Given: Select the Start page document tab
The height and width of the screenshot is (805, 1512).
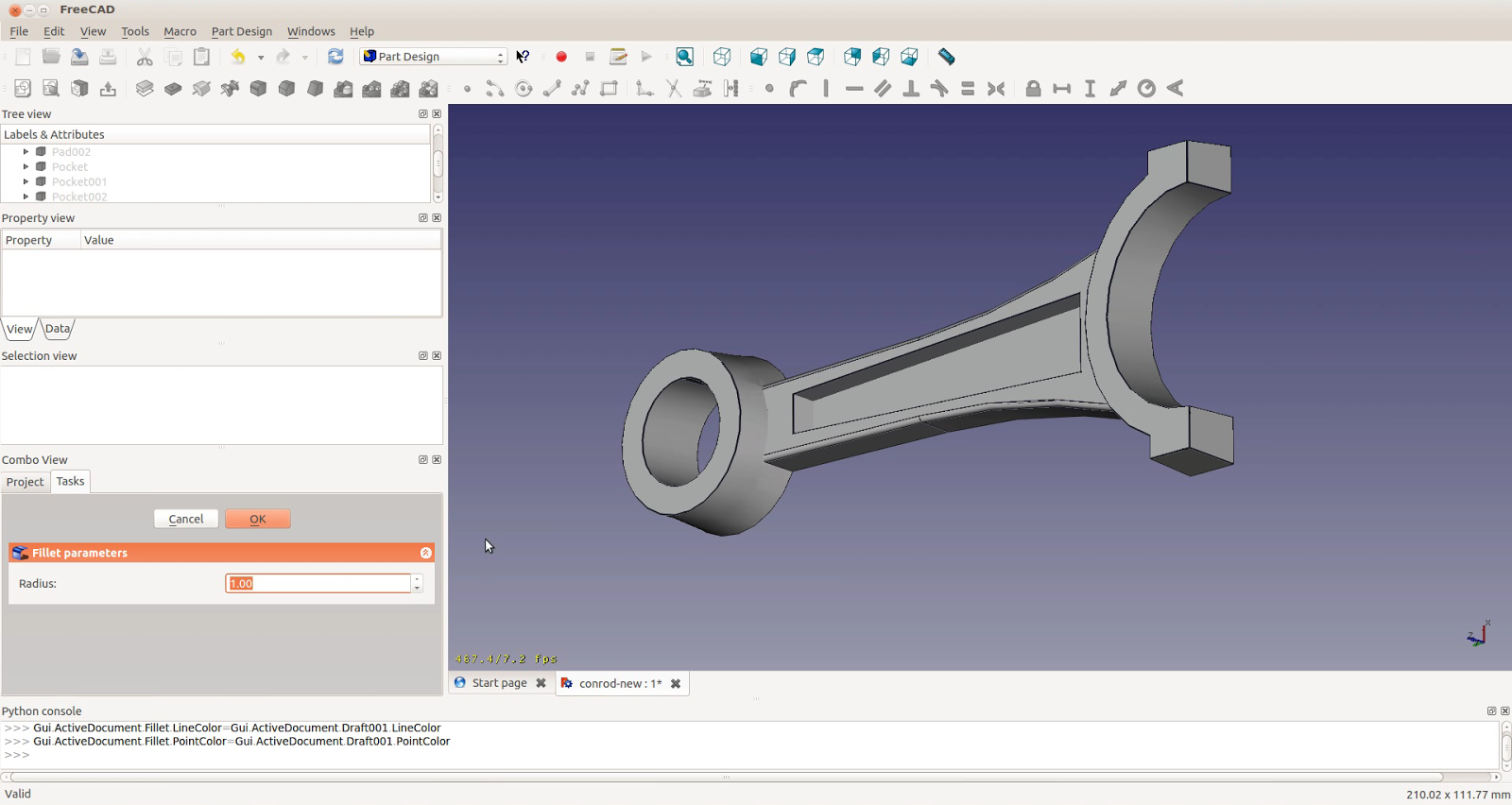Looking at the screenshot, I should click(500, 683).
